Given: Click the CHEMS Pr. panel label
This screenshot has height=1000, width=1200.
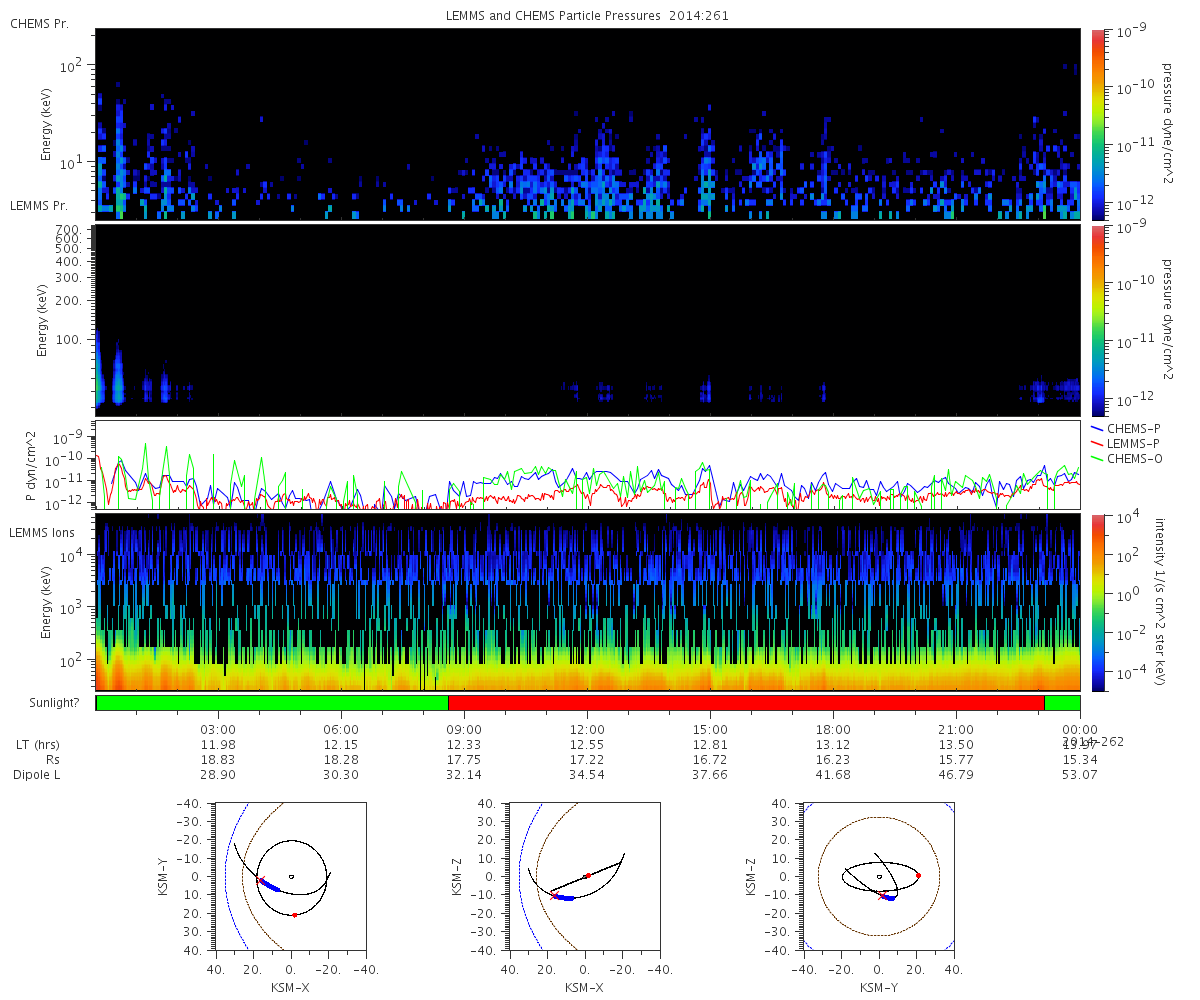Looking at the screenshot, I should 39,24.
